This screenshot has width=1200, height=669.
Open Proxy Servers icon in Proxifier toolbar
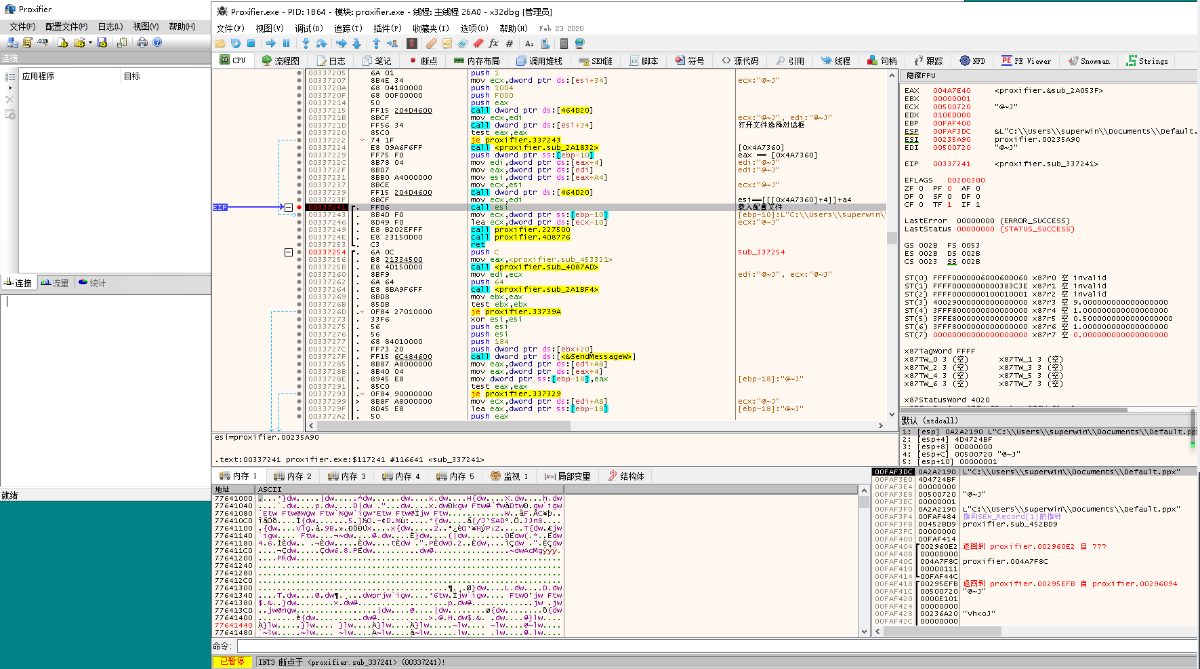point(12,43)
